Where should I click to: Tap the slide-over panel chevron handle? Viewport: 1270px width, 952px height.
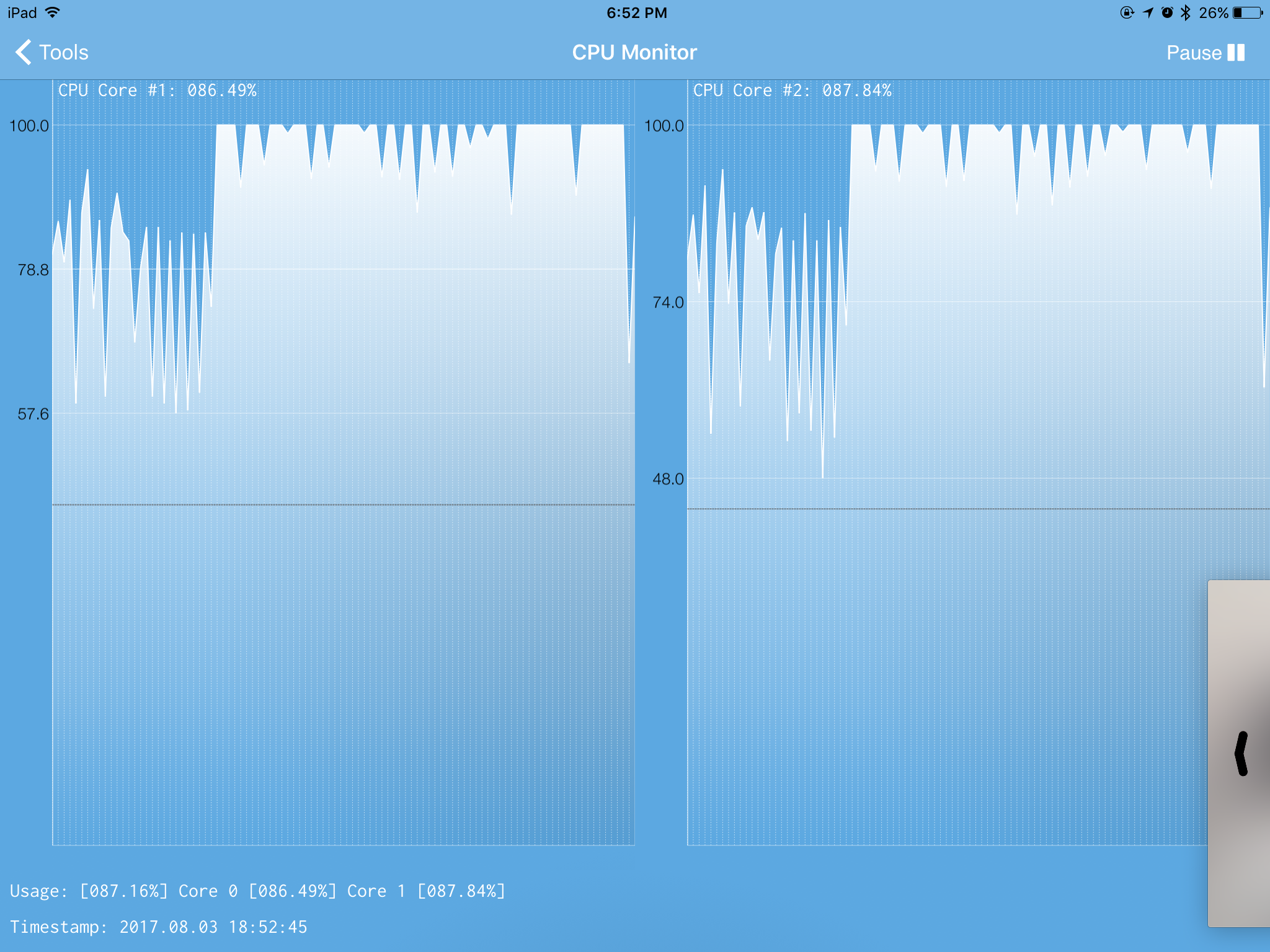pyautogui.click(x=1241, y=754)
